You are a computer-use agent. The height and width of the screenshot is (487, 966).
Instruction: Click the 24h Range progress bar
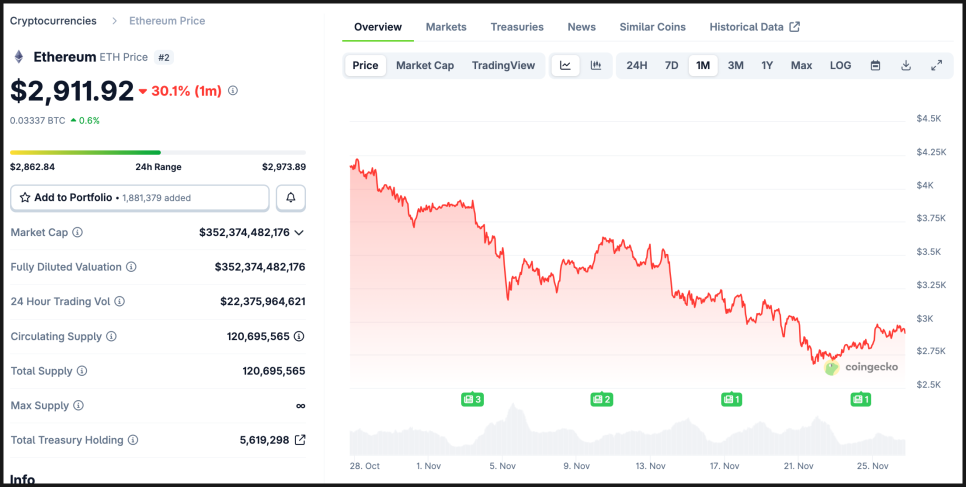pos(158,153)
